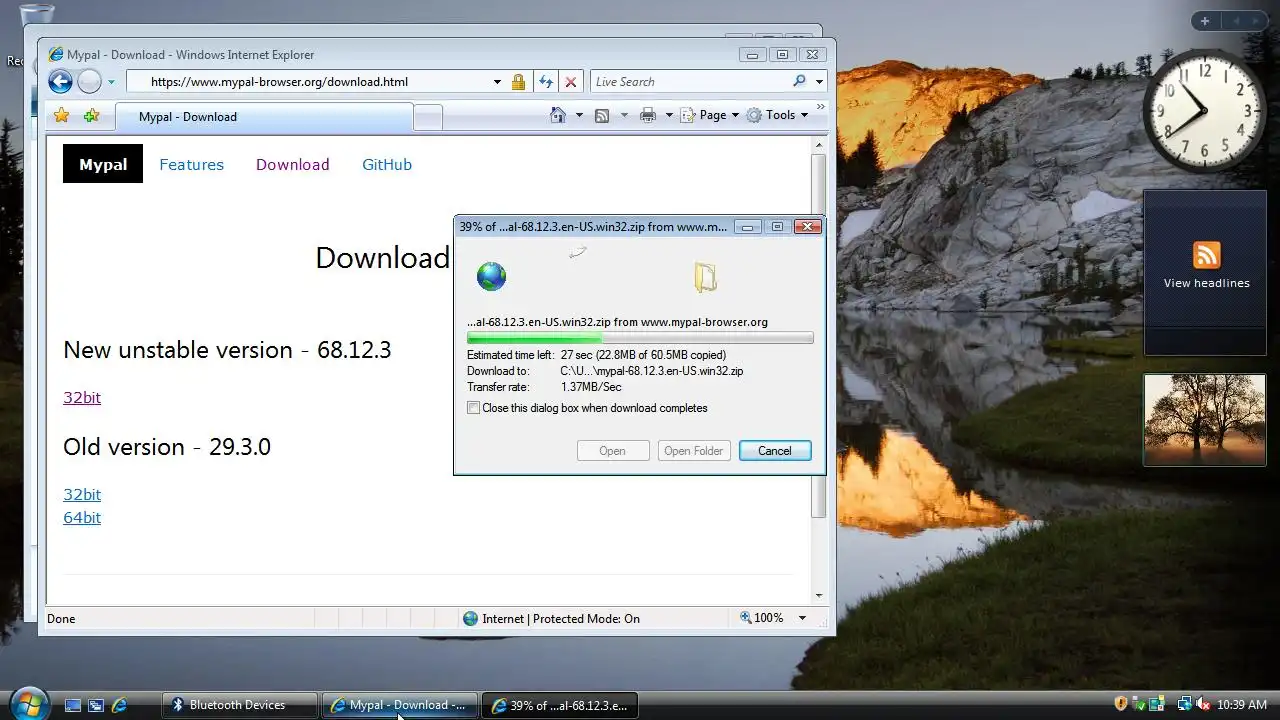1280x720 pixels.
Task: Click the Open Folder button
Action: (694, 451)
